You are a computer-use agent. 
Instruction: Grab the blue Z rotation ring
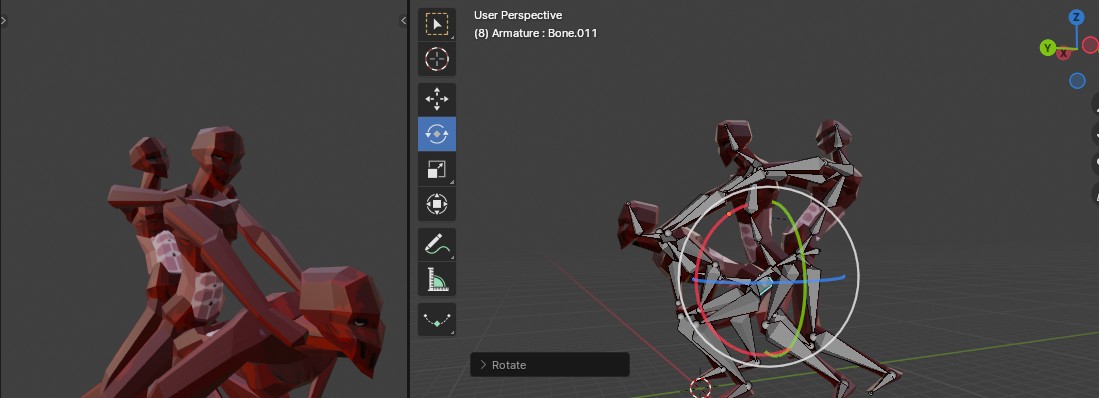tap(806, 282)
